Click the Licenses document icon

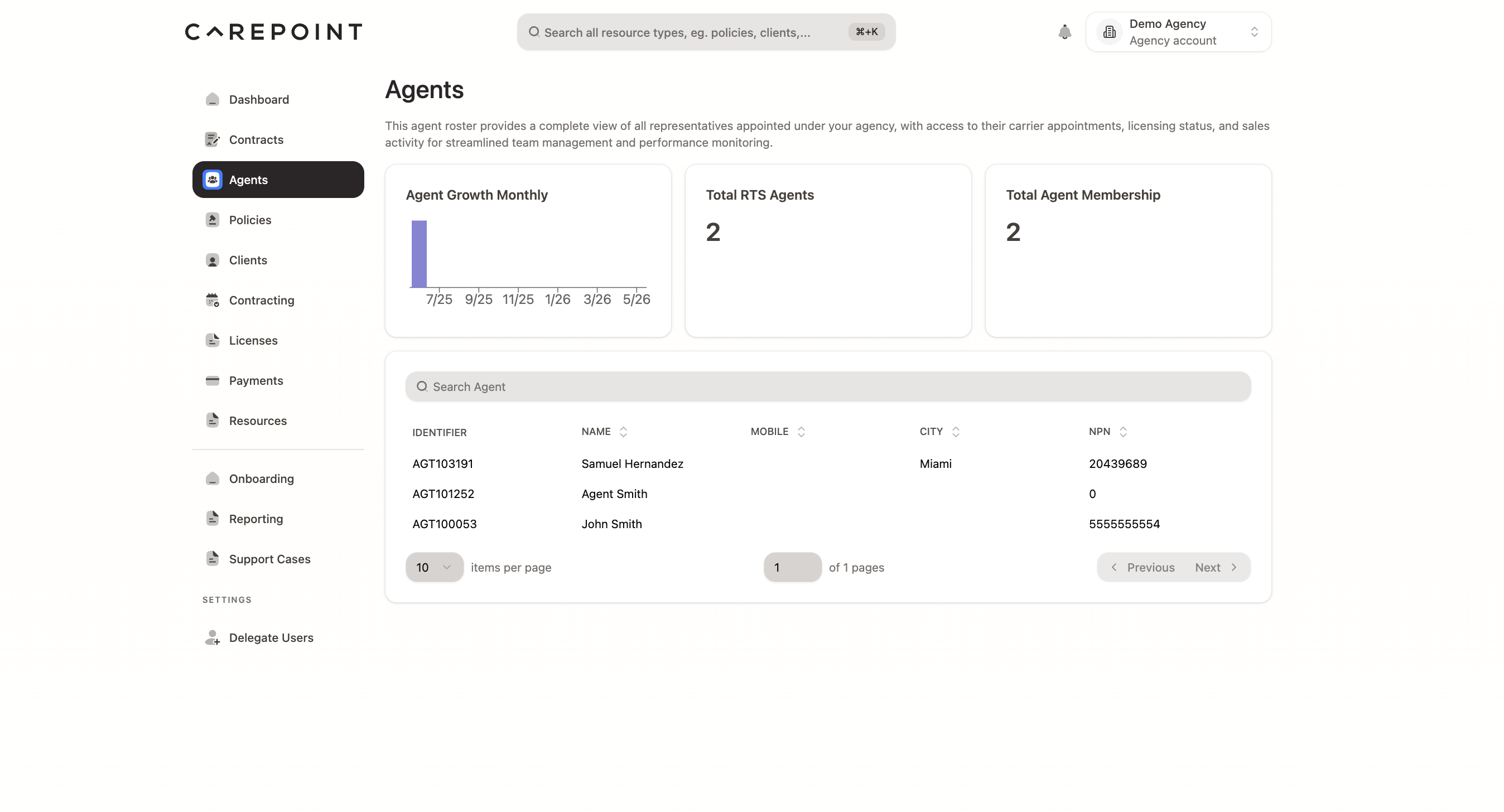click(x=213, y=340)
